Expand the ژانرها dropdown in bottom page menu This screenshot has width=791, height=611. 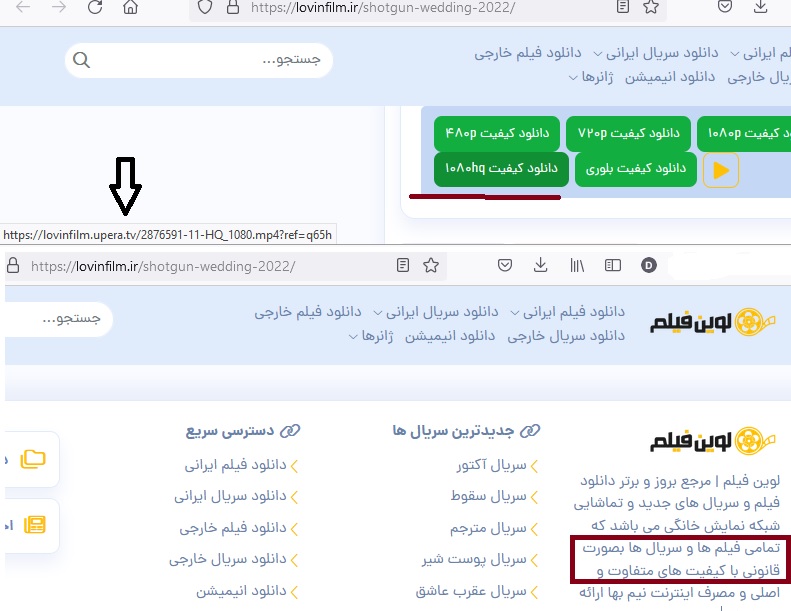click(371, 337)
